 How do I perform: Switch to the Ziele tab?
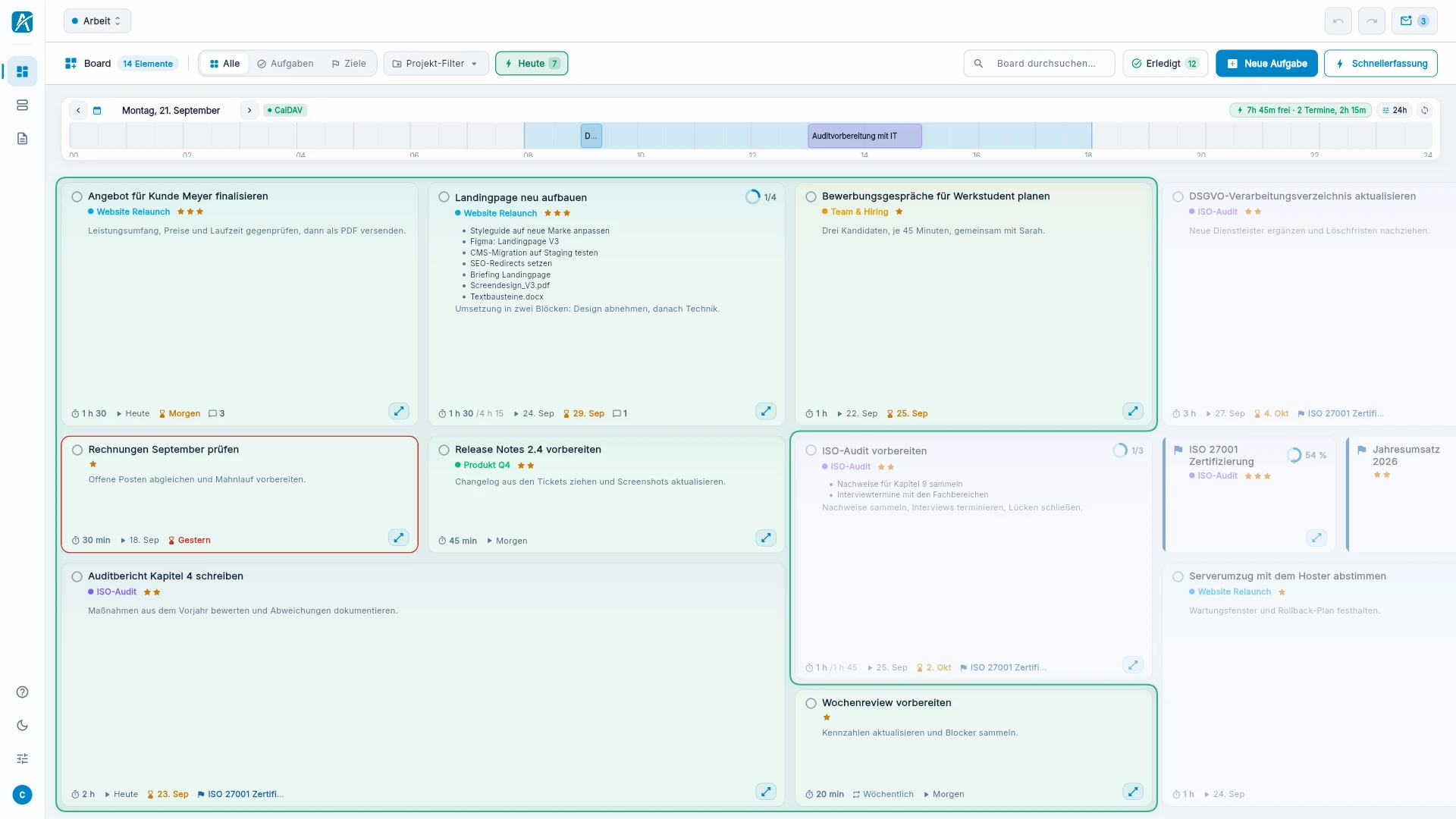349,64
